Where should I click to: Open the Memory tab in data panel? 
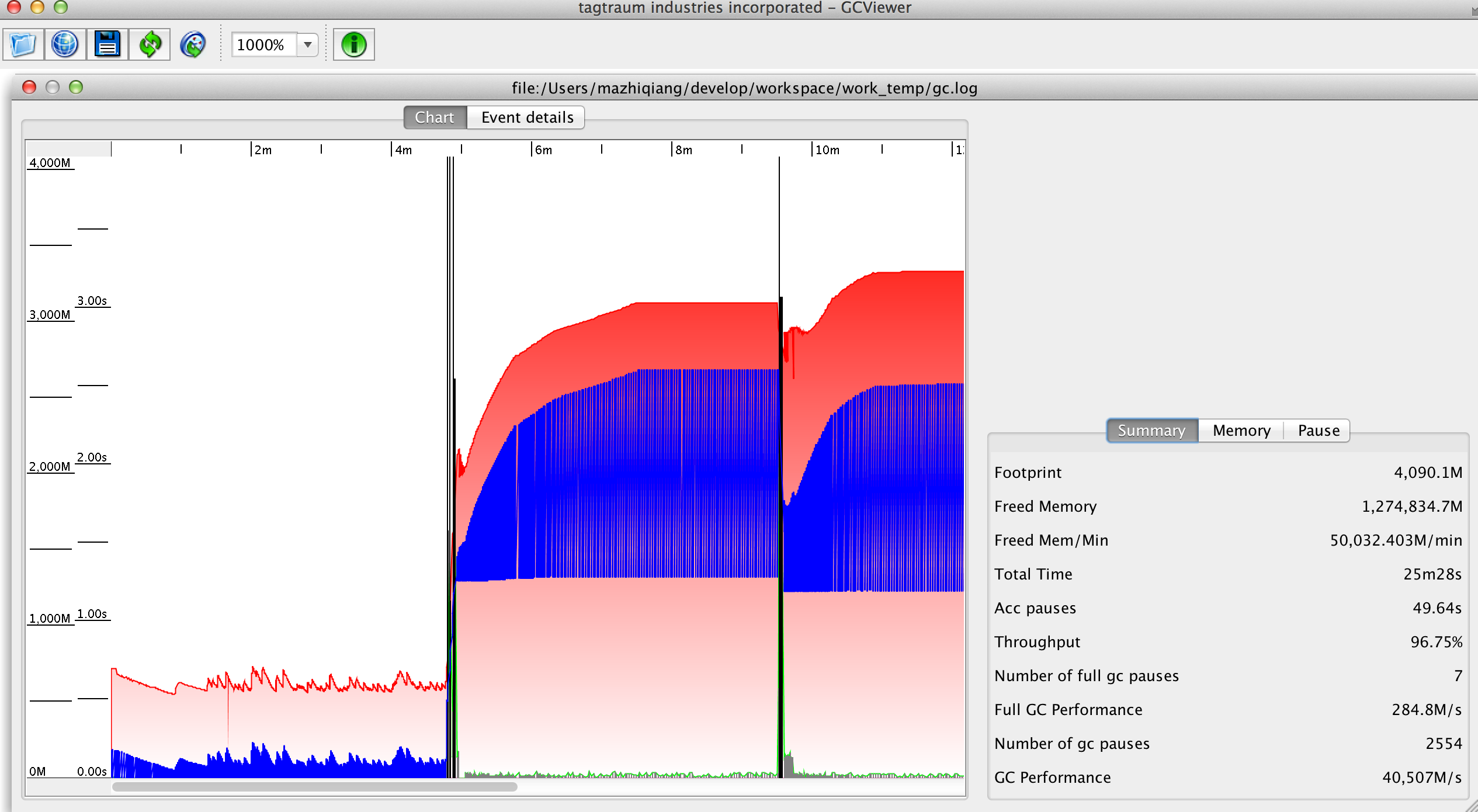coord(1241,431)
